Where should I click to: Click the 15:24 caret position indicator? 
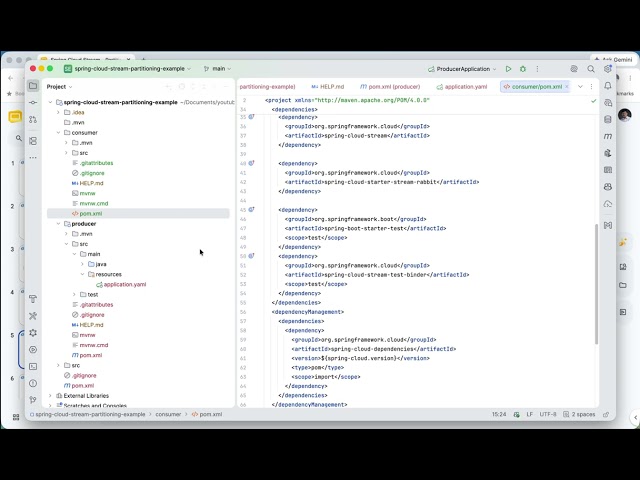pyautogui.click(x=499, y=414)
